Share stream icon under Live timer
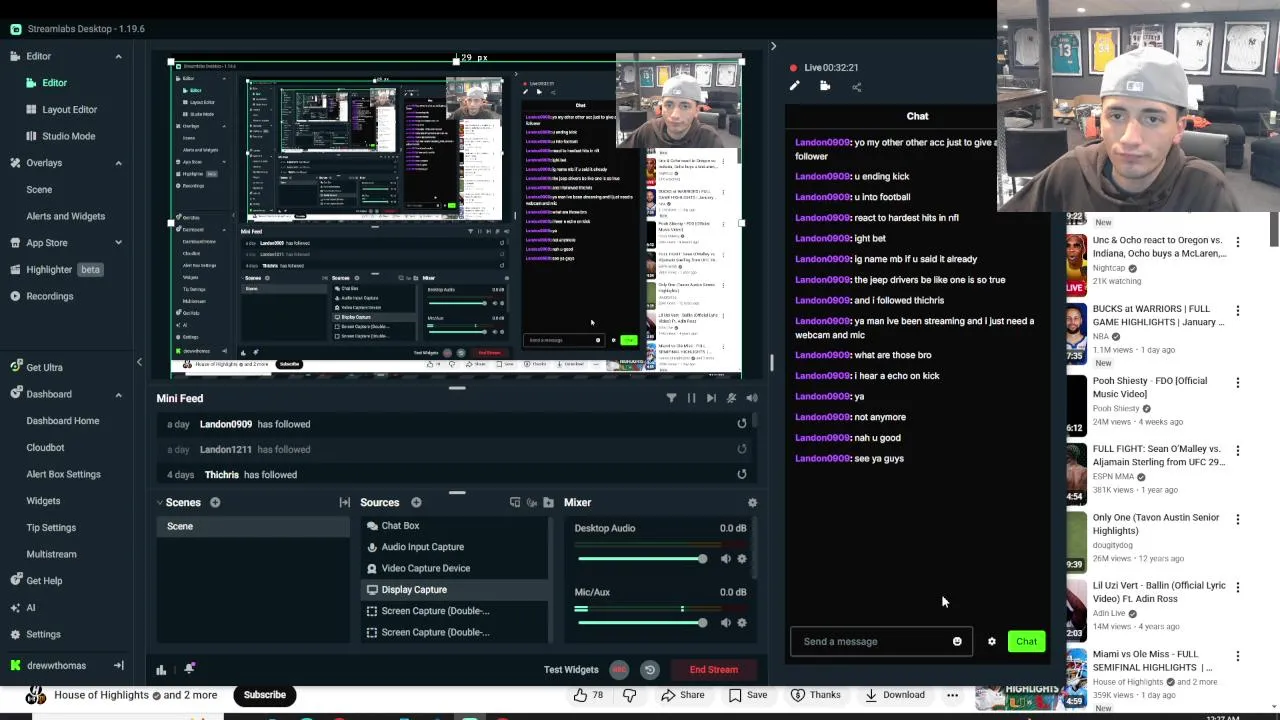Viewport: 1280px width, 720px height. 856,87
